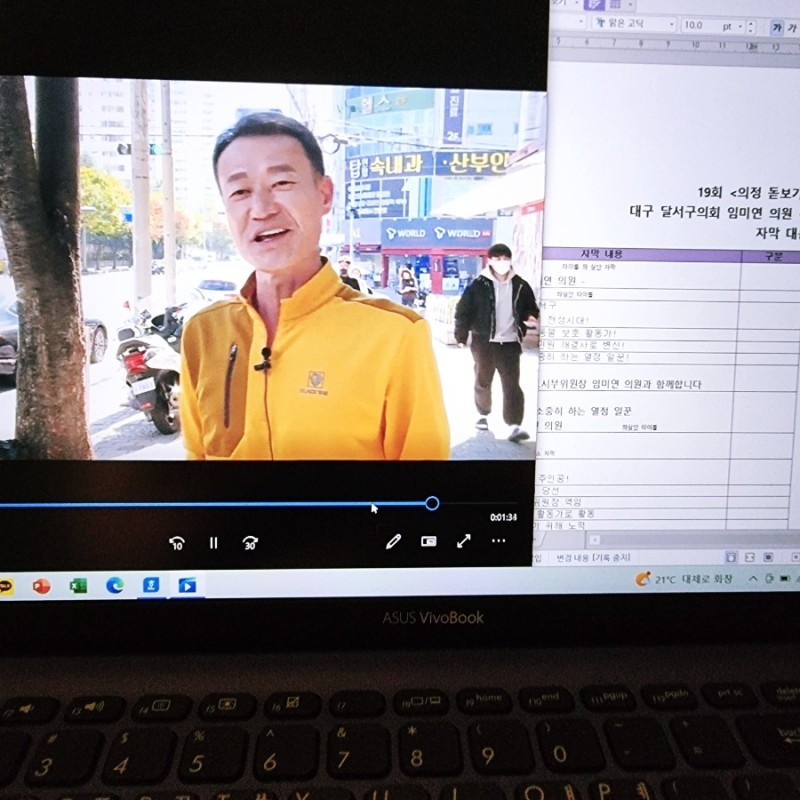Click the monitor icon in system tray
This screenshot has height=800, width=800.
coord(769,579)
